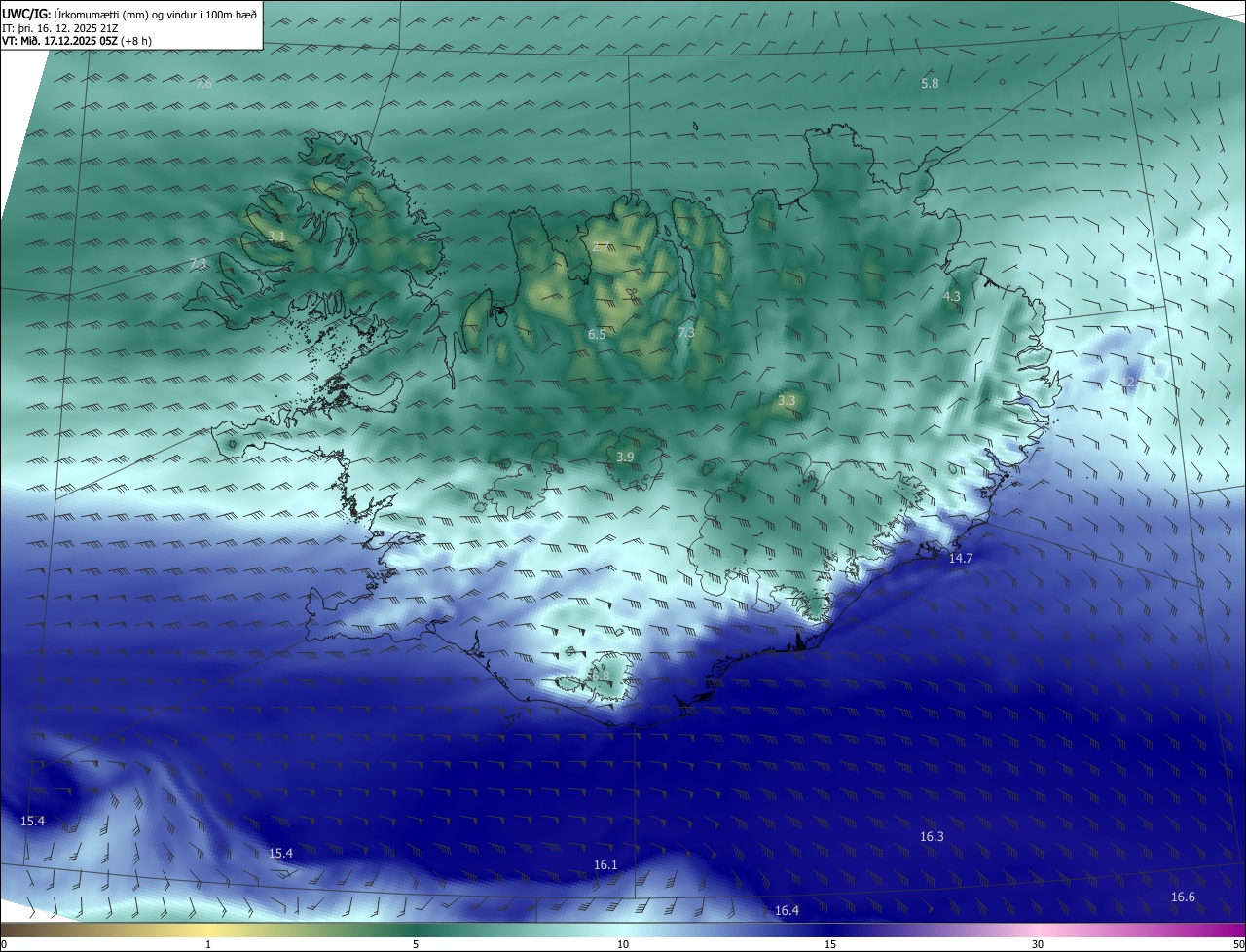Click the 7.3 label just below 3.1
1246x952 pixels.
coord(199,264)
